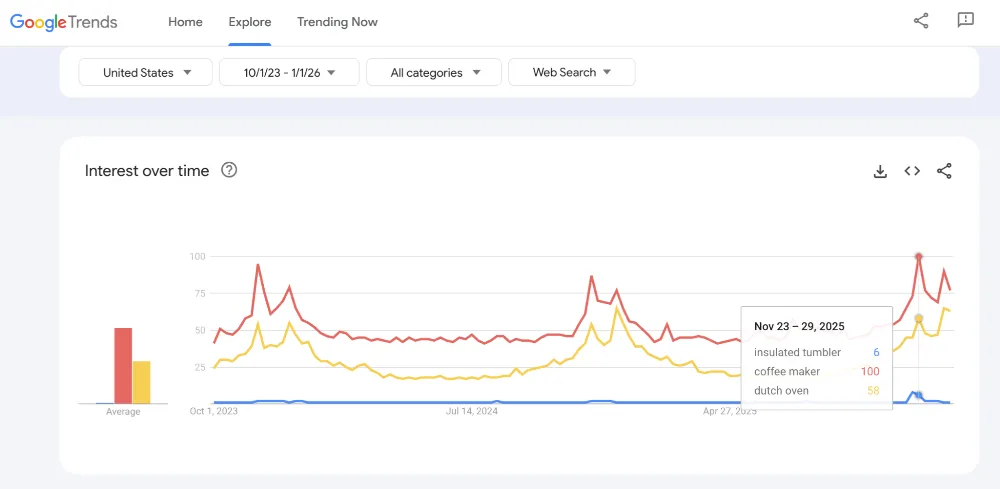Download the Interest over time CSV
The width and height of the screenshot is (1000, 489).
[880, 171]
